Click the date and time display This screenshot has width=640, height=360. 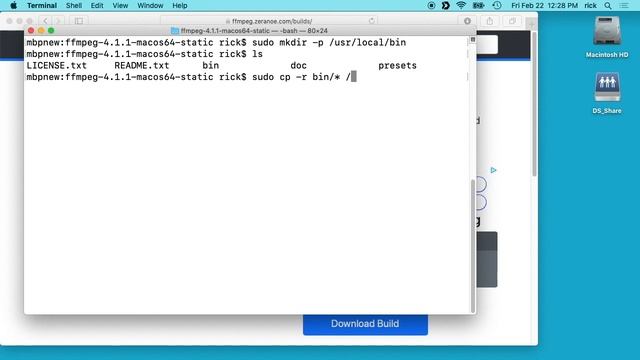click(x=544, y=5)
